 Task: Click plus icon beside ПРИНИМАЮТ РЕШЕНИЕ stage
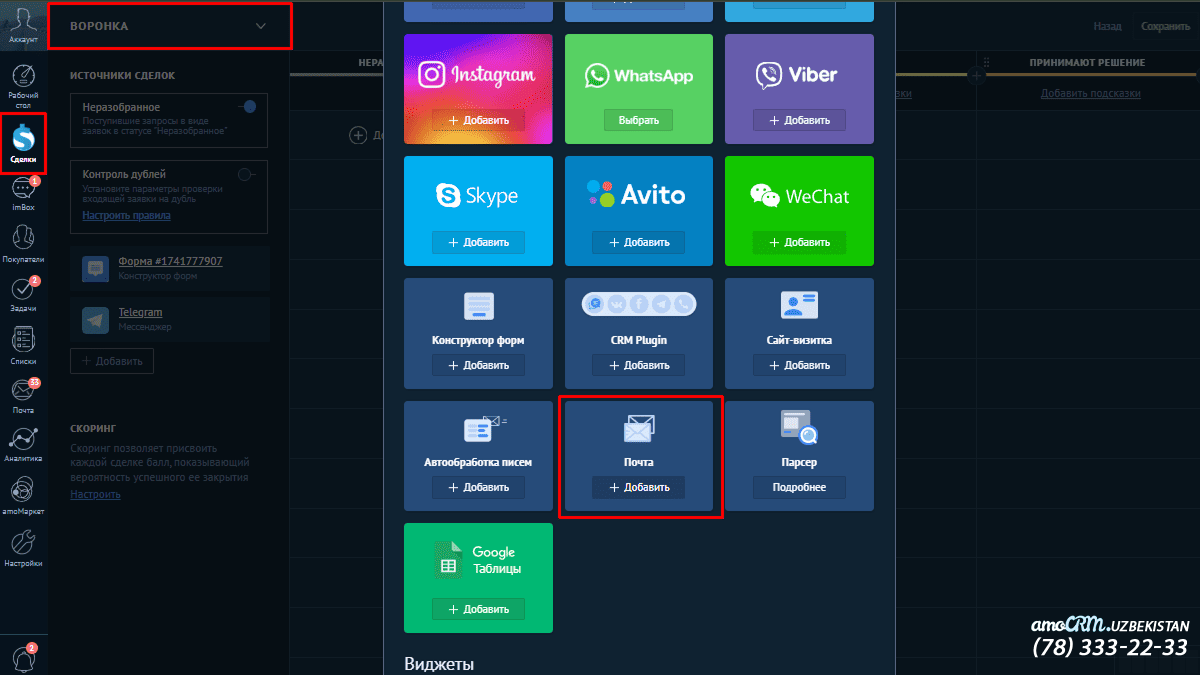click(x=976, y=74)
